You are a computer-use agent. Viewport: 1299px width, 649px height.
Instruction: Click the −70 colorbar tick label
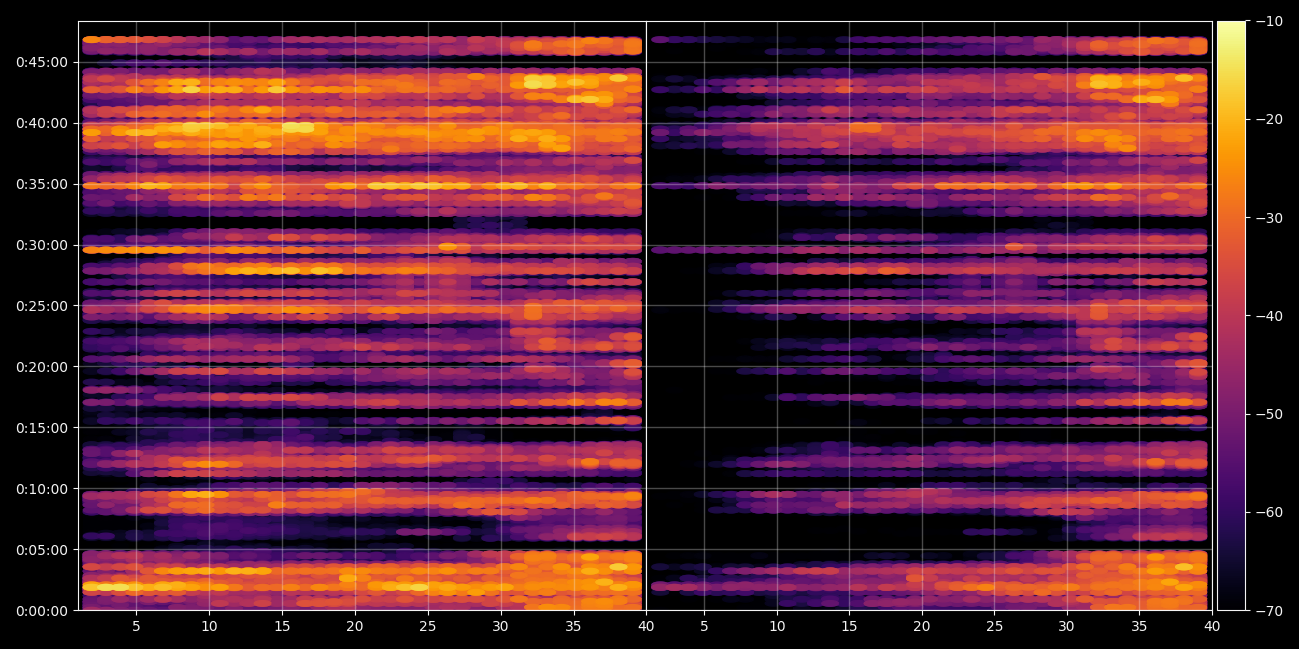(1269, 610)
